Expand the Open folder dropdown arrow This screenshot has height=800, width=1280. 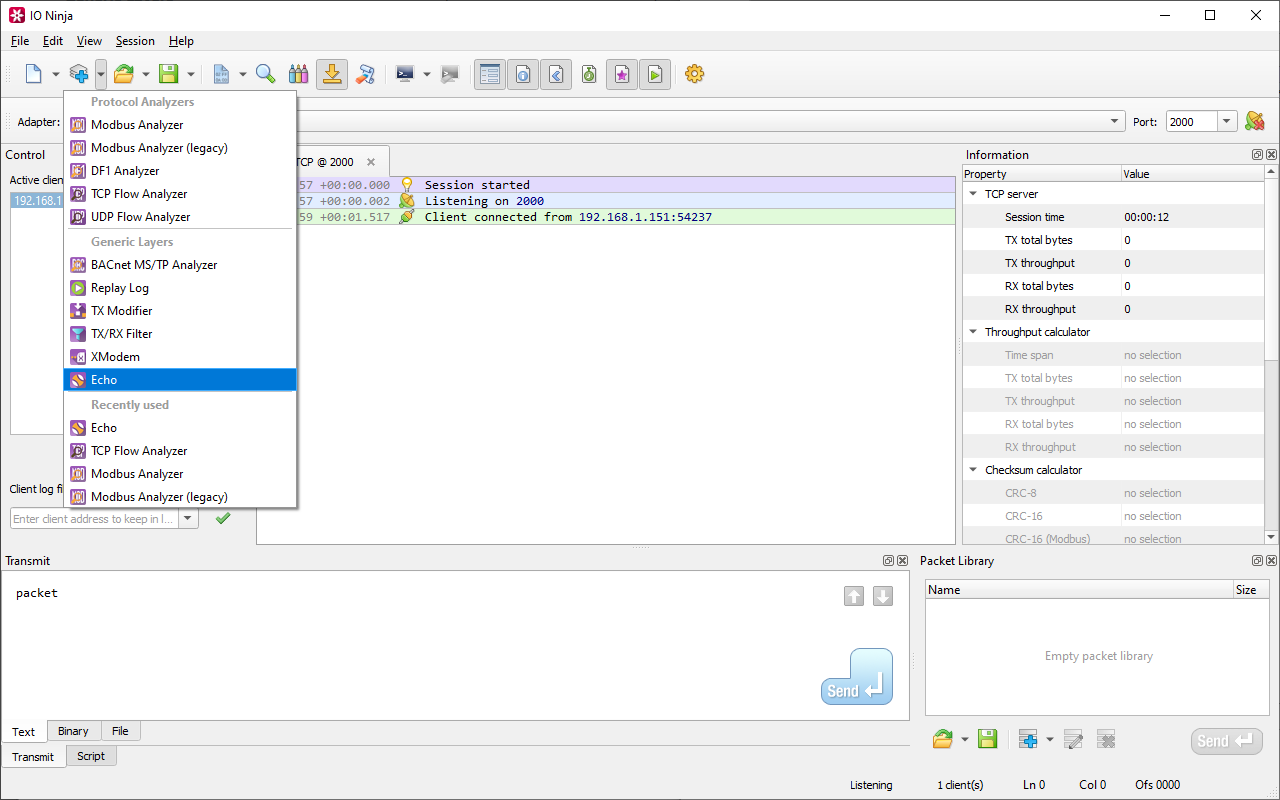[x=146, y=74]
